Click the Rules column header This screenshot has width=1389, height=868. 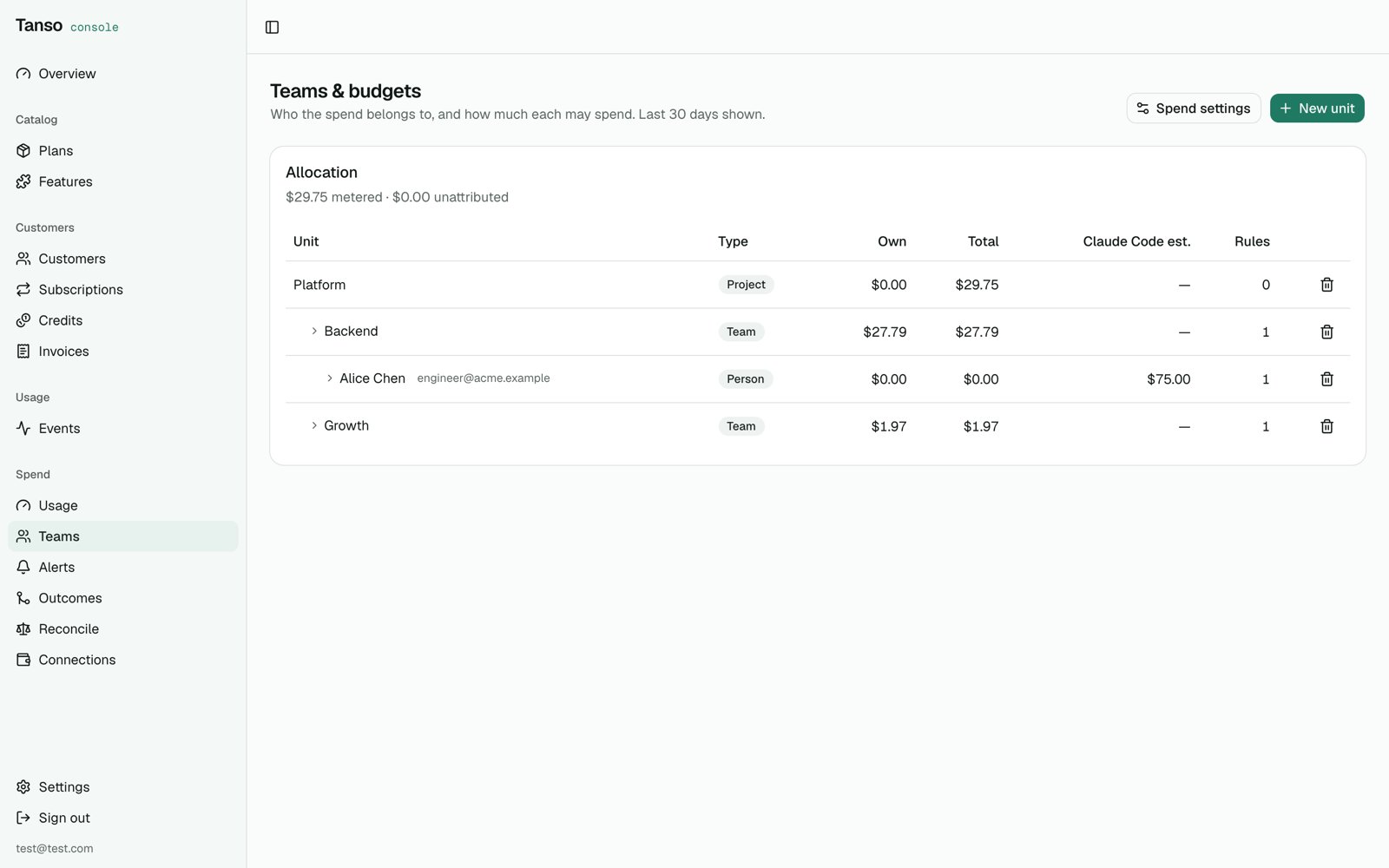1252,241
